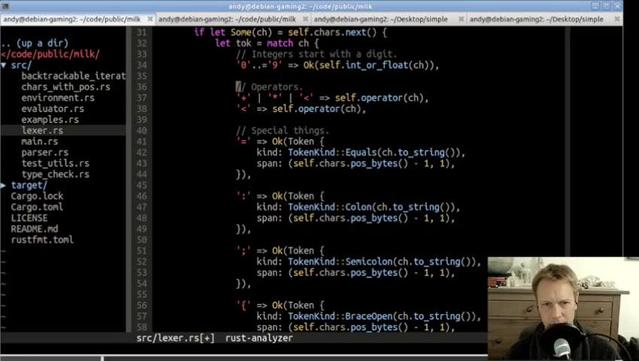The width and height of the screenshot is (639, 361).
Task: Open Cargo.toml in file tree
Action: click(37, 207)
